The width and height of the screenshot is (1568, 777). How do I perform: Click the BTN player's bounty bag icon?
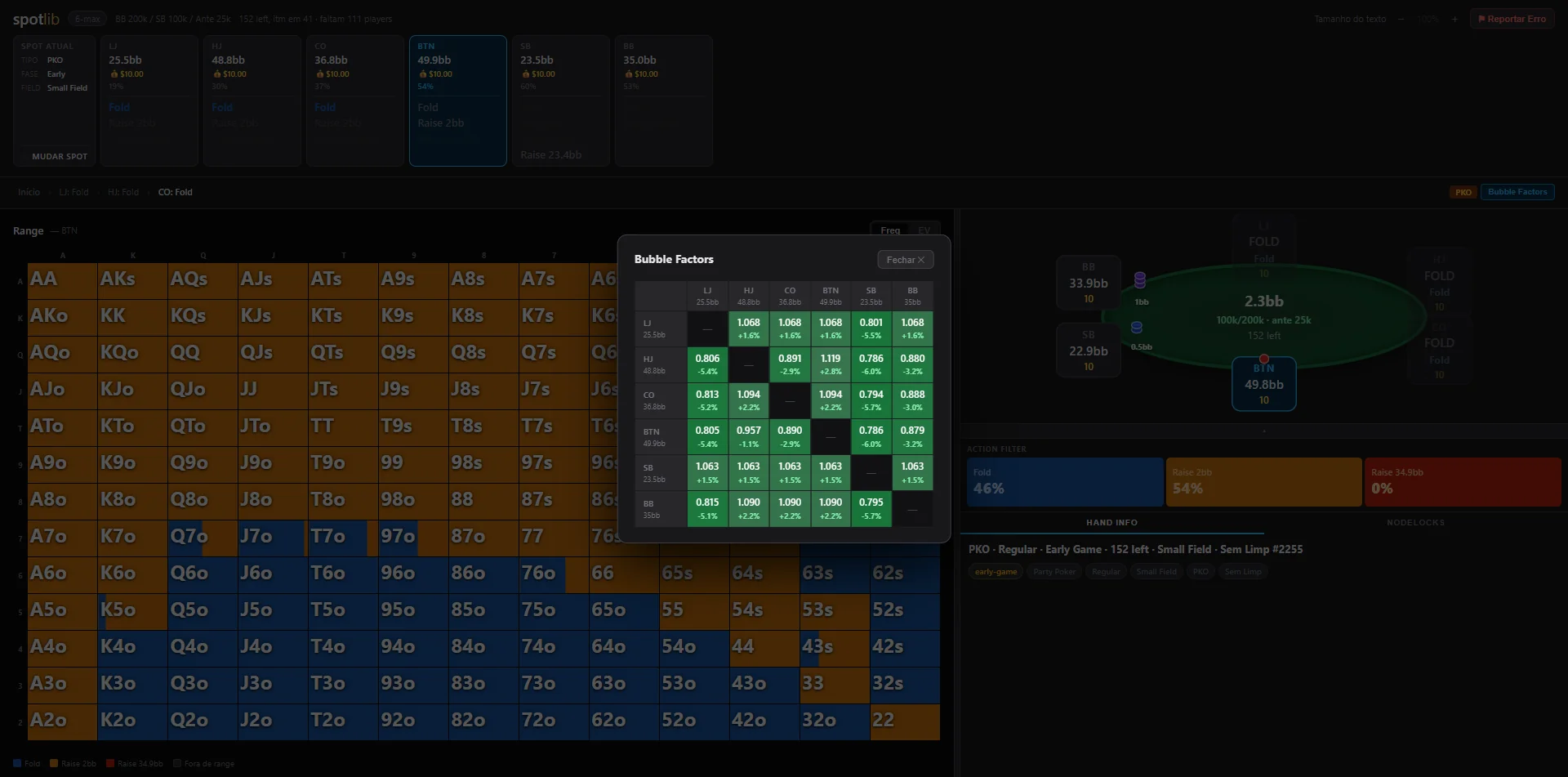(x=423, y=74)
